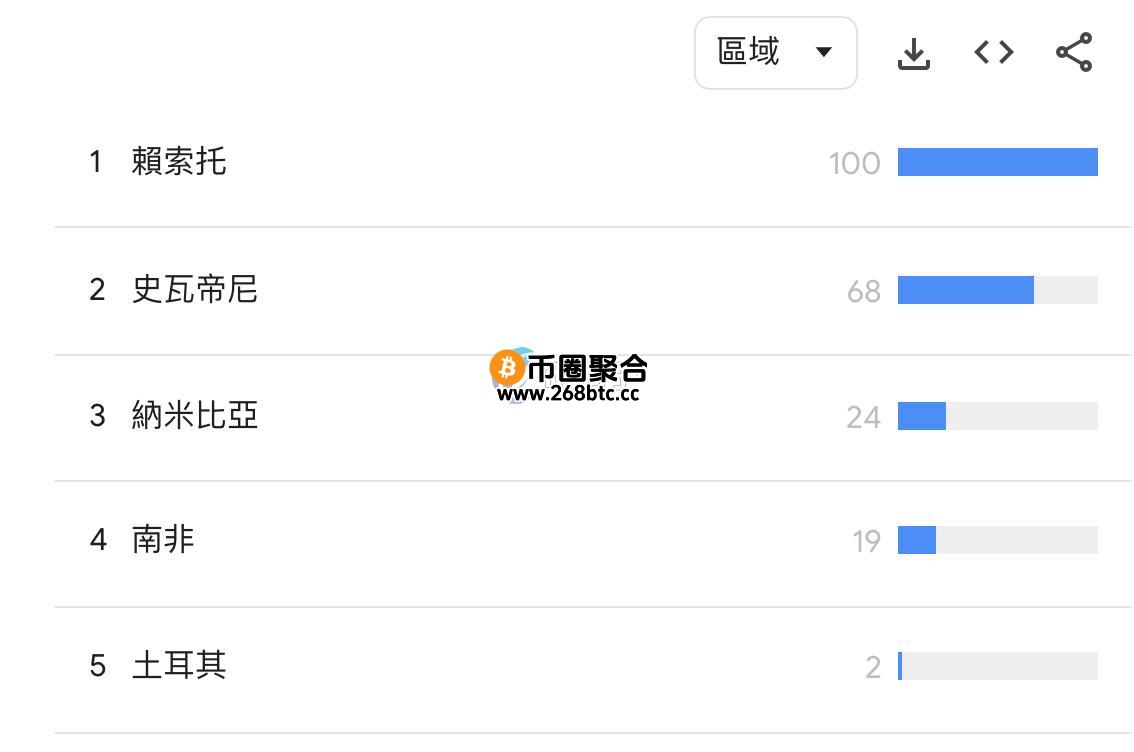Click the rank number 3 entry

[x=97, y=416]
